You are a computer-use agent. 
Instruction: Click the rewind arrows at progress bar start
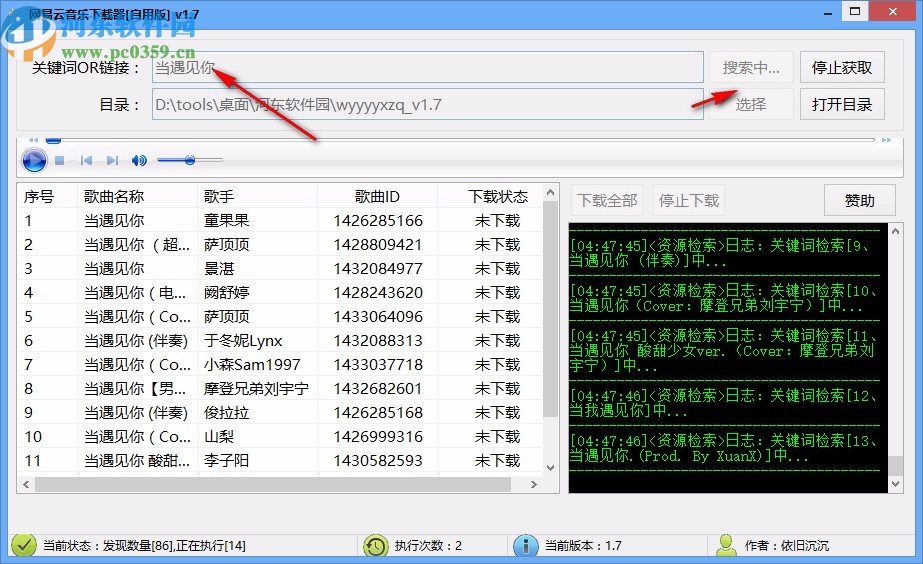34,140
